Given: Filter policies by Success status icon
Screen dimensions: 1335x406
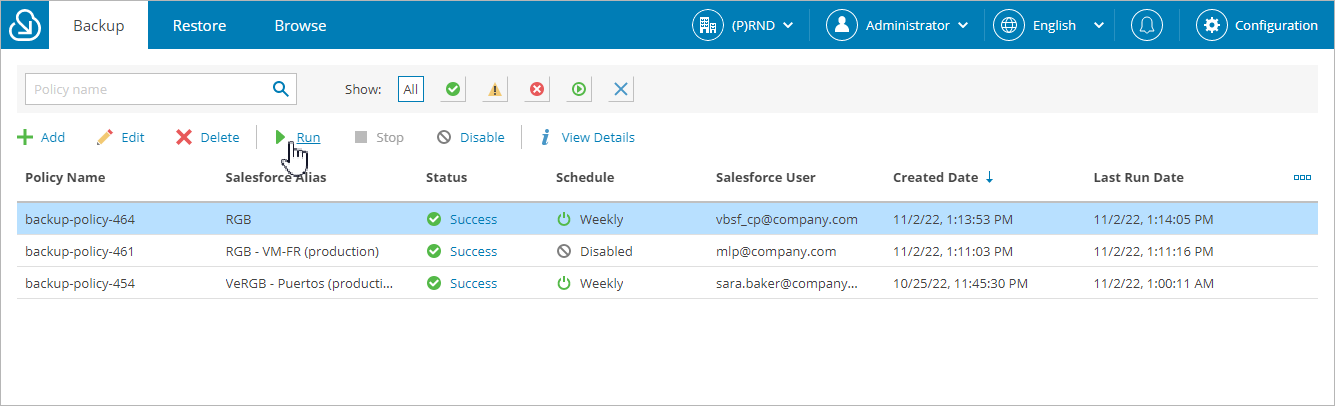Looking at the screenshot, I should tap(453, 89).
